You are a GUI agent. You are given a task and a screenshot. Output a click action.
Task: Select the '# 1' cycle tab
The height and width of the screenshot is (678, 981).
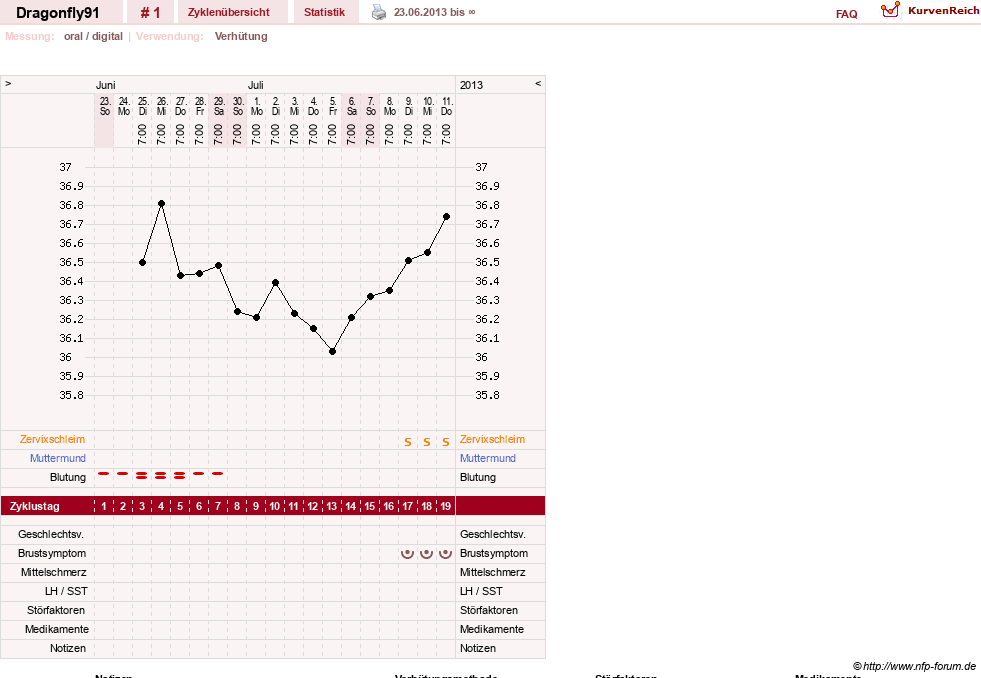pyautogui.click(x=150, y=13)
